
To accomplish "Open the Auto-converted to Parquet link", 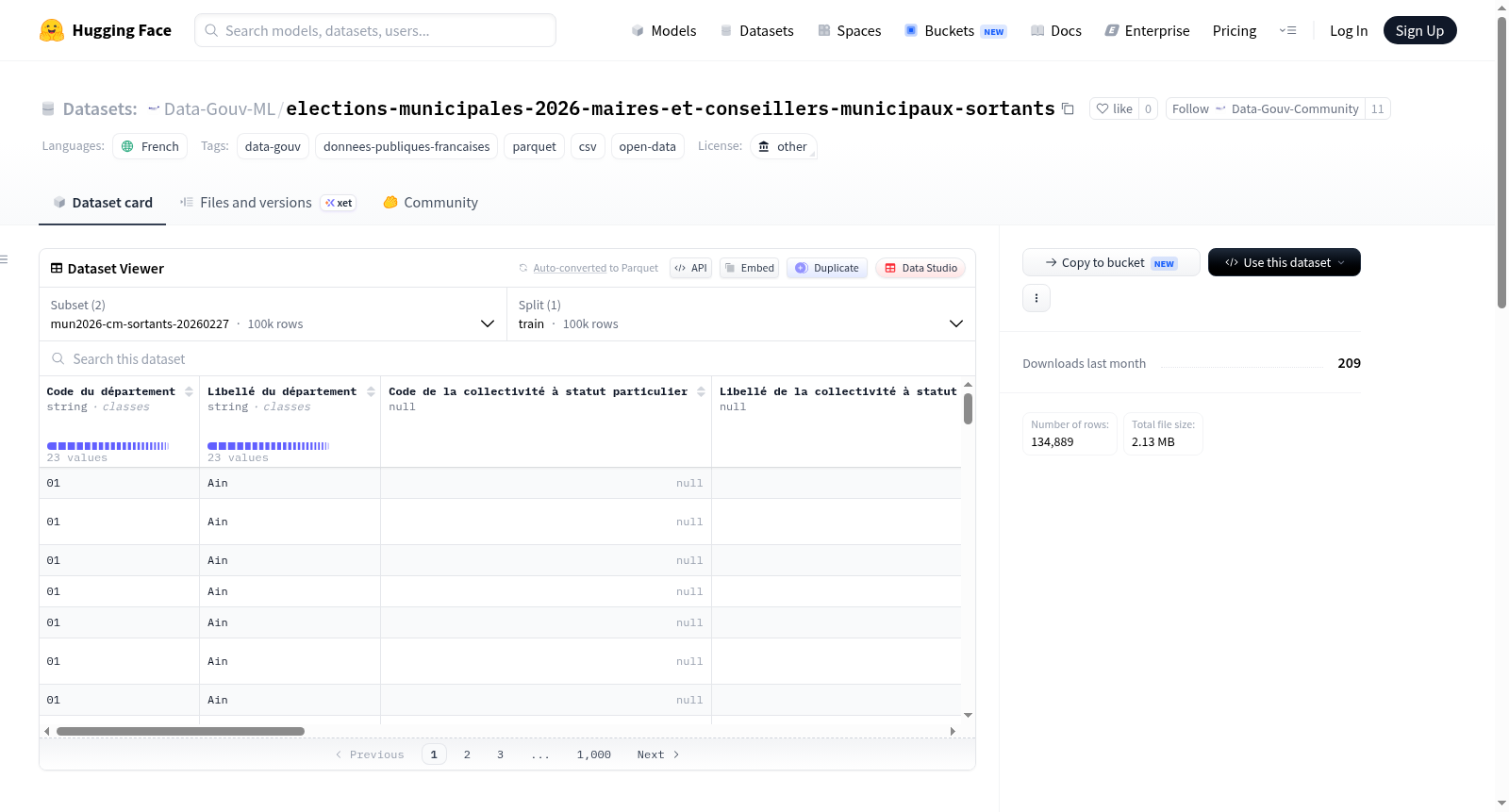I will [x=589, y=268].
